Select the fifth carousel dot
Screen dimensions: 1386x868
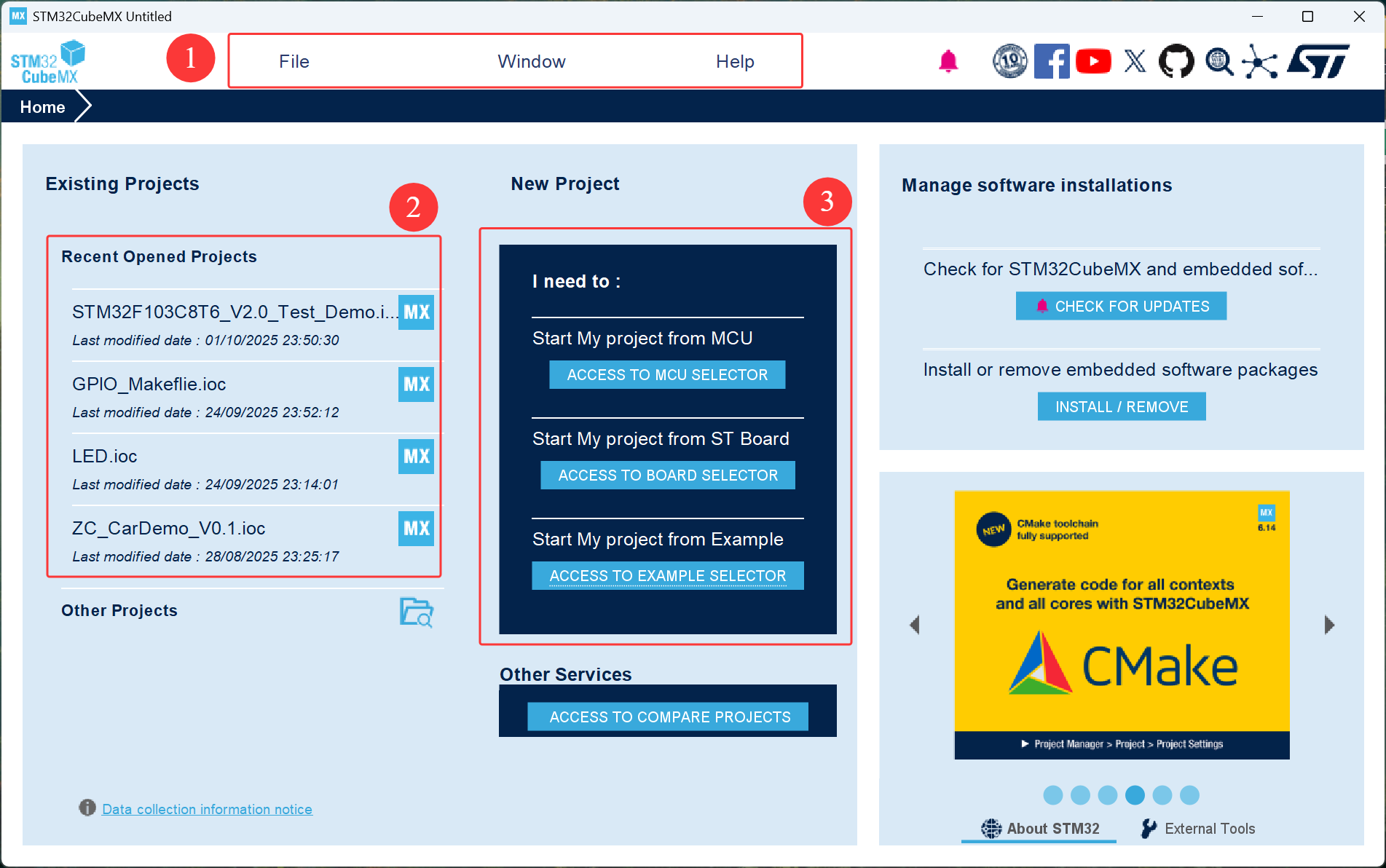click(1162, 795)
